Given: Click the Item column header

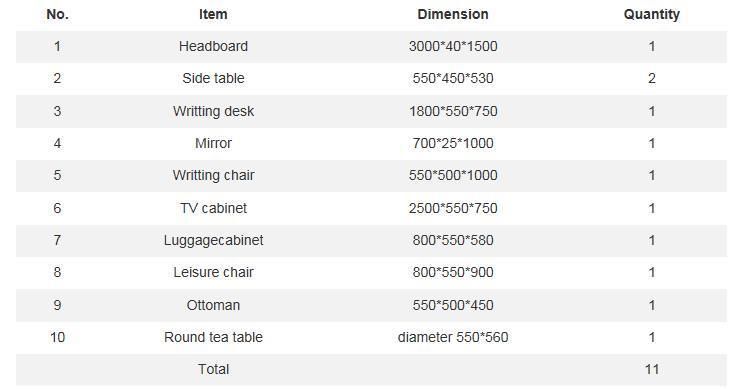Looking at the screenshot, I should [213, 14].
